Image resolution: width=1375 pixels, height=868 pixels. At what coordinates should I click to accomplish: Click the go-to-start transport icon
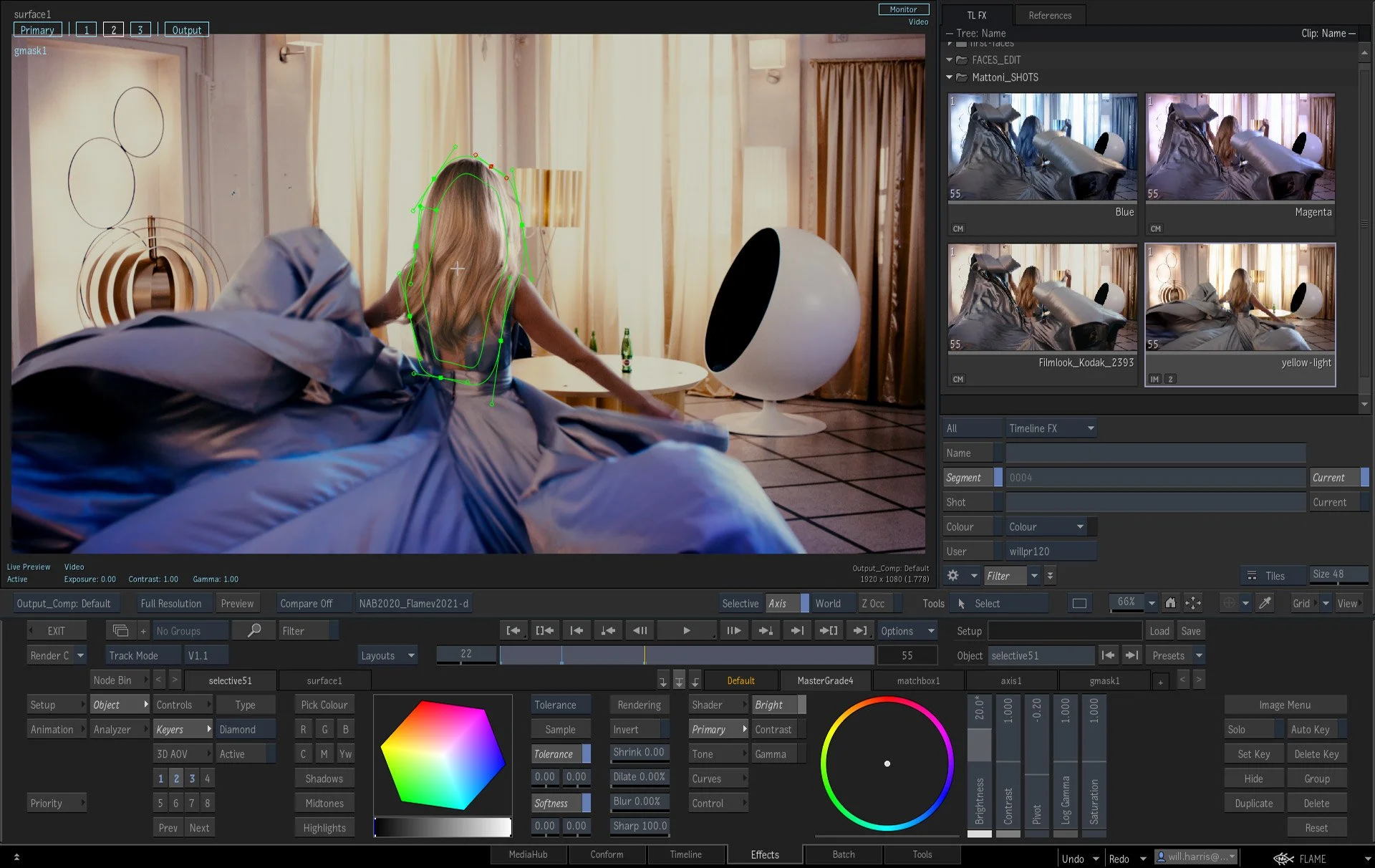coord(513,630)
